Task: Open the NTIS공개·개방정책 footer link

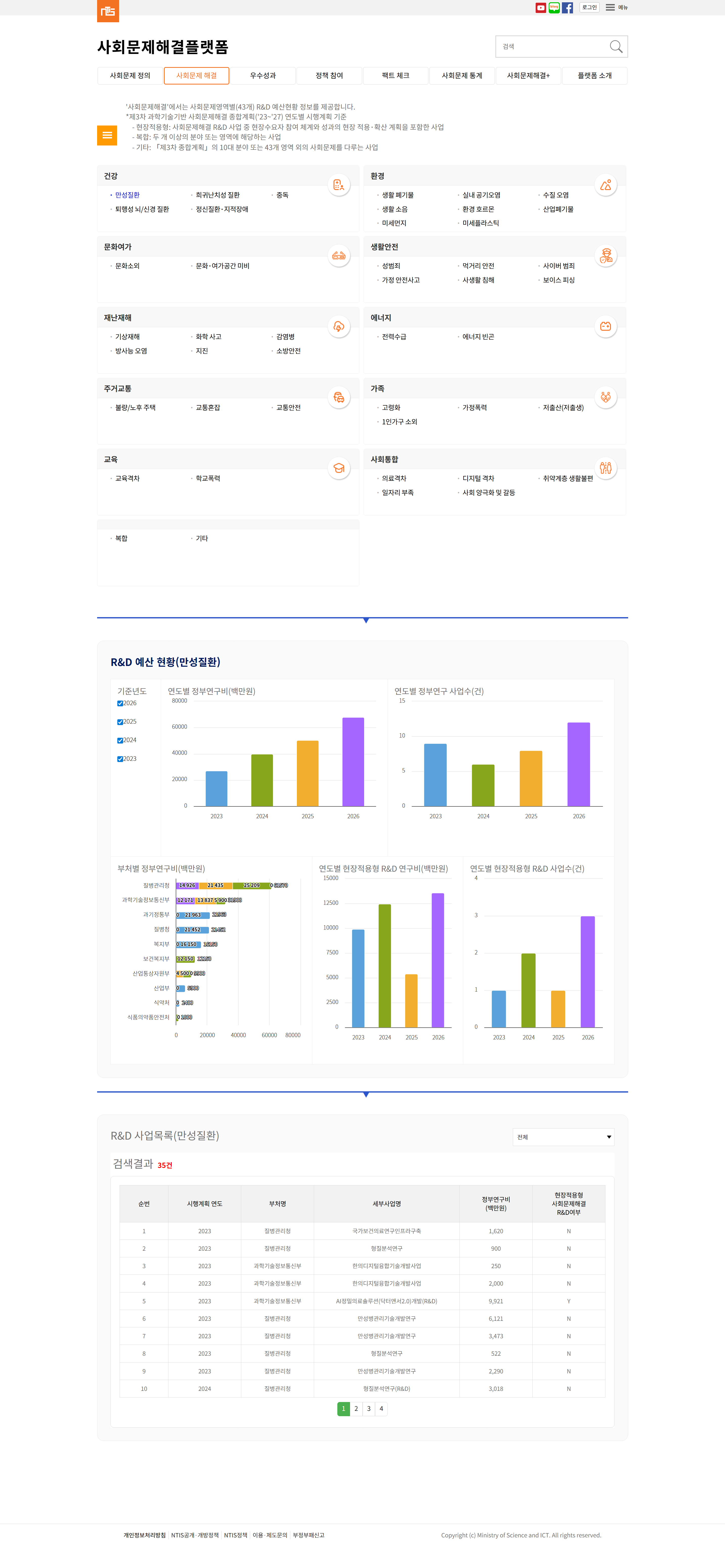Action: click(195, 1535)
